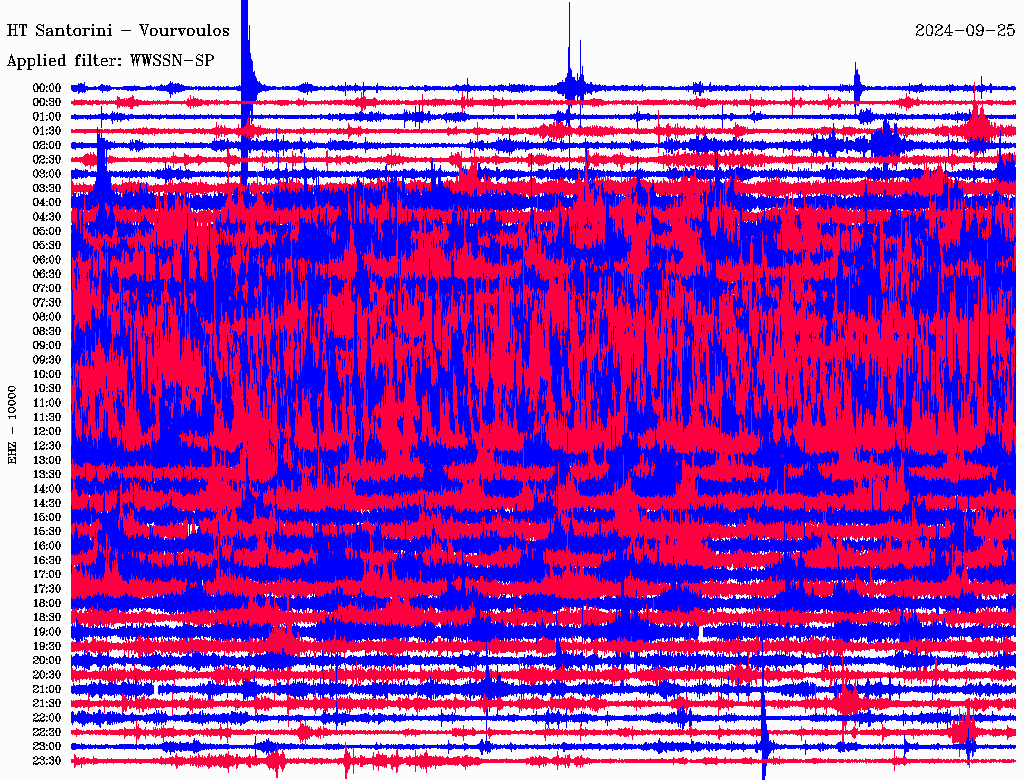The width and height of the screenshot is (1024, 780).
Task: Select the 10:30 time label
Action: point(47,389)
